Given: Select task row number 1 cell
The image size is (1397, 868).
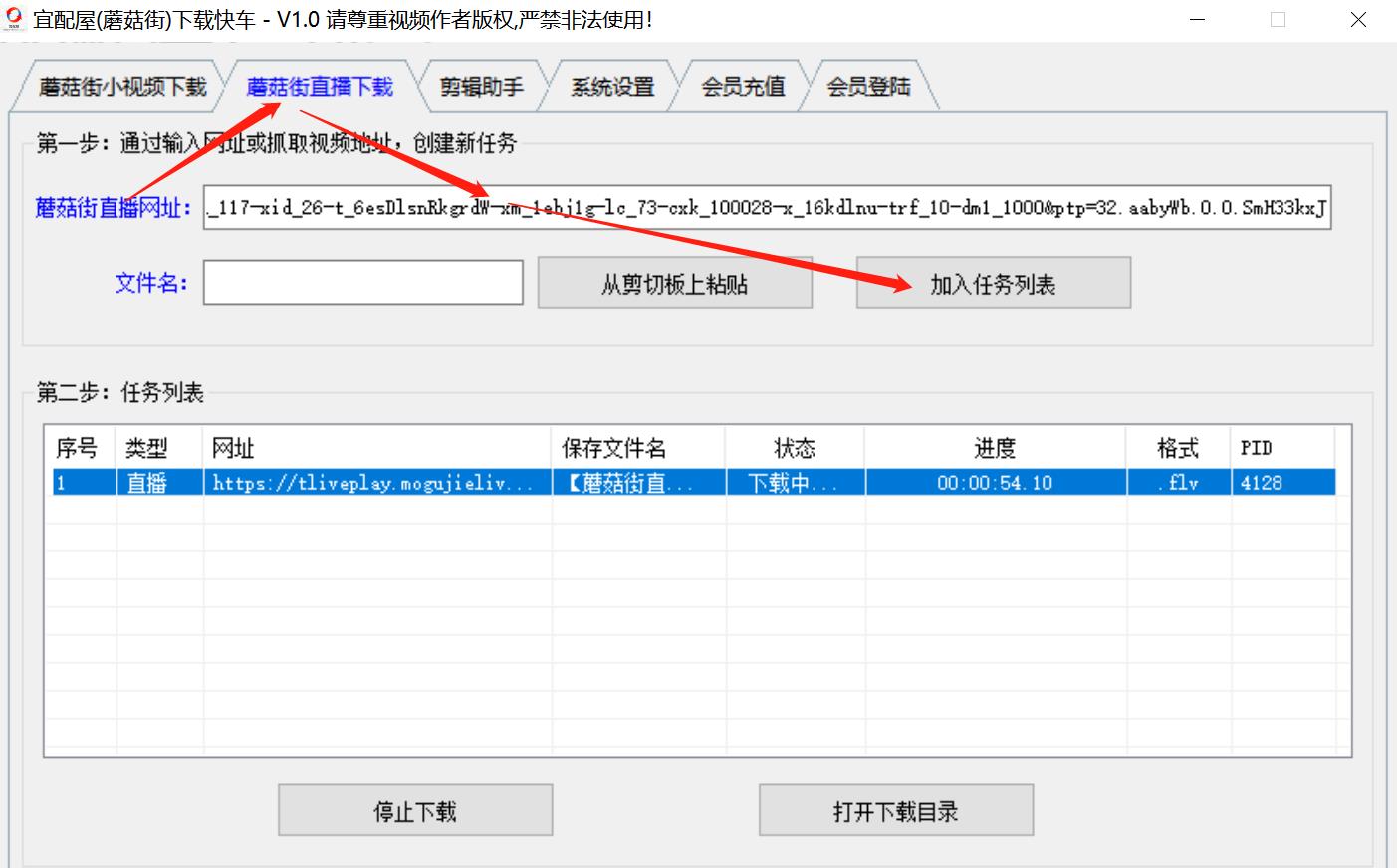Looking at the screenshot, I should click(84, 483).
